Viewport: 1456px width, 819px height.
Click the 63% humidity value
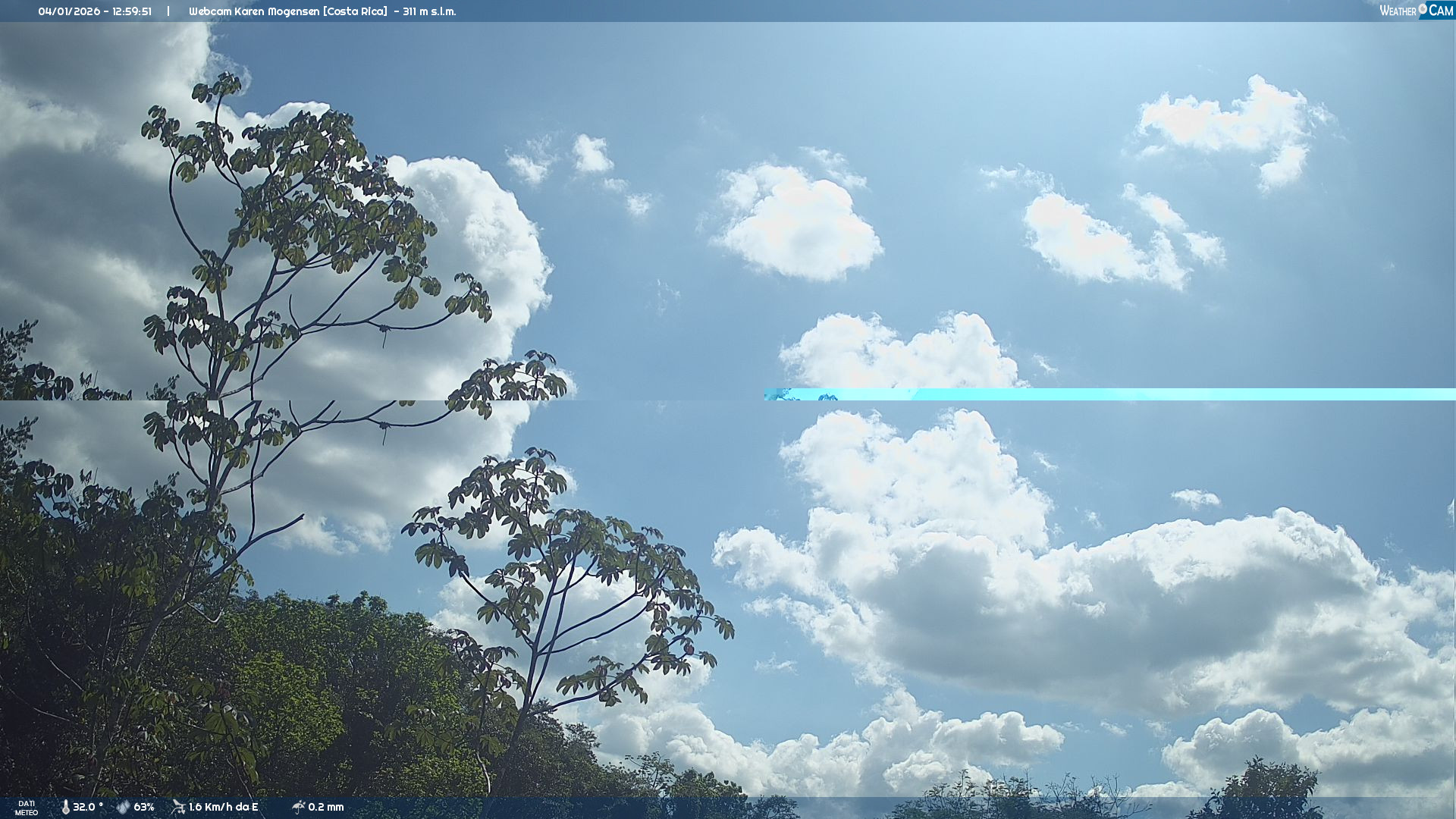[x=144, y=807]
